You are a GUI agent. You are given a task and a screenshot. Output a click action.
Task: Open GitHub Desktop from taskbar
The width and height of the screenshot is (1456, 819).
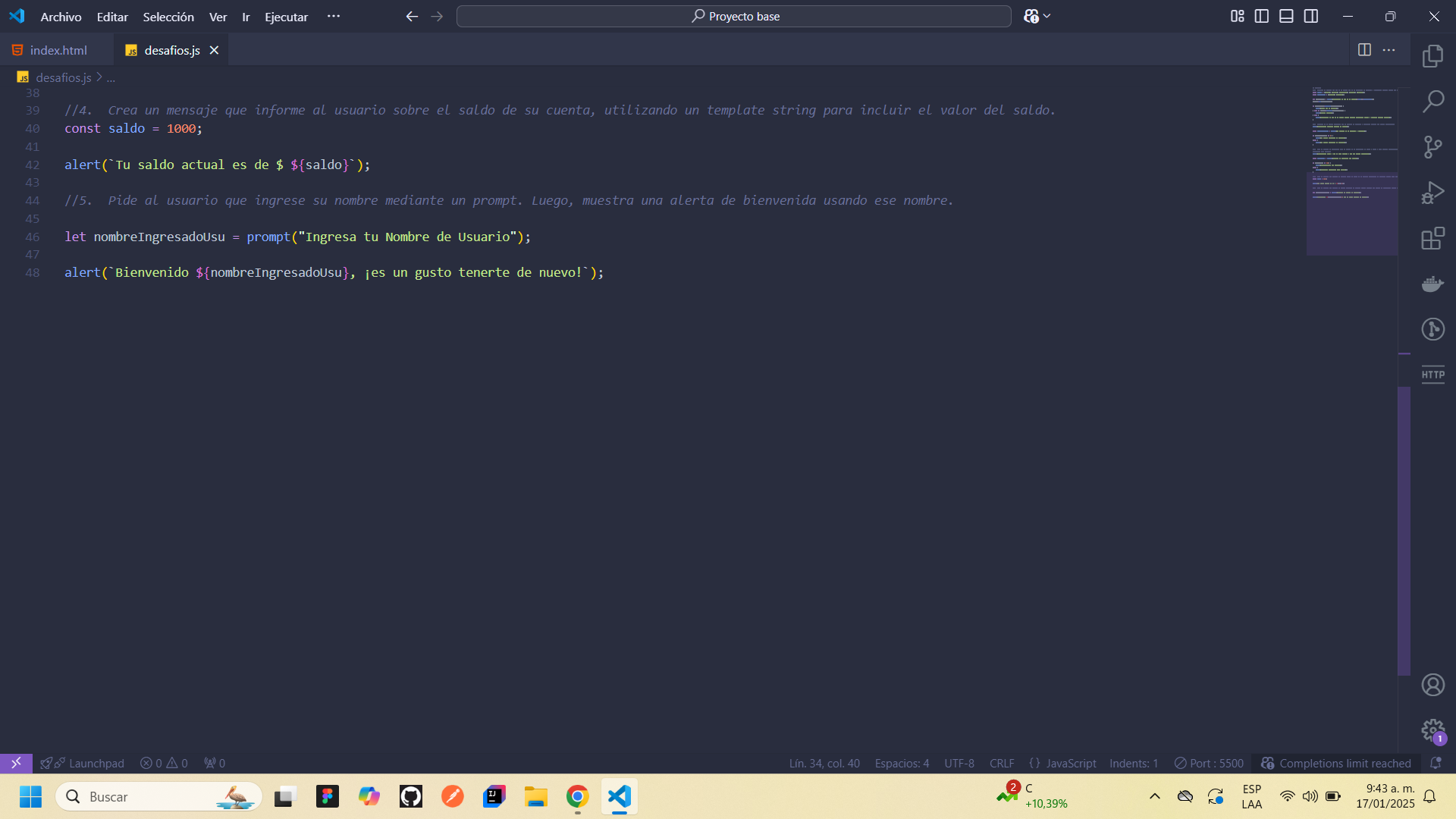411,796
